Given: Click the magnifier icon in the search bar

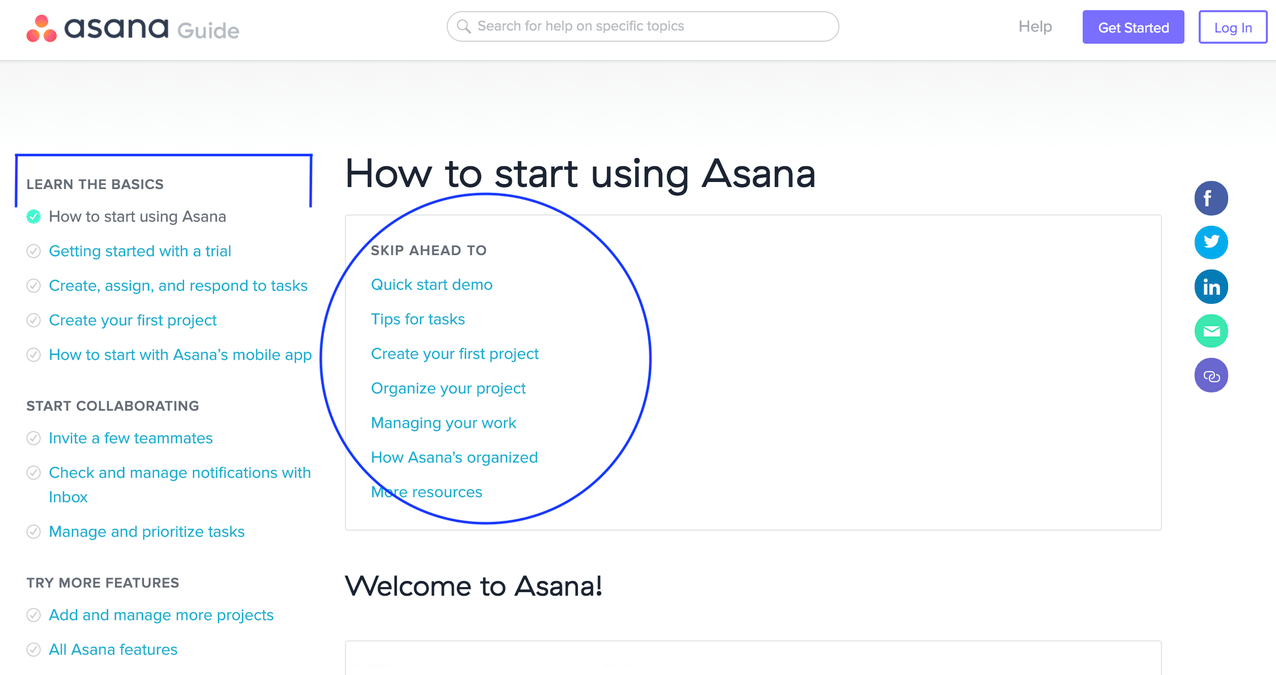Looking at the screenshot, I should pyautogui.click(x=464, y=26).
